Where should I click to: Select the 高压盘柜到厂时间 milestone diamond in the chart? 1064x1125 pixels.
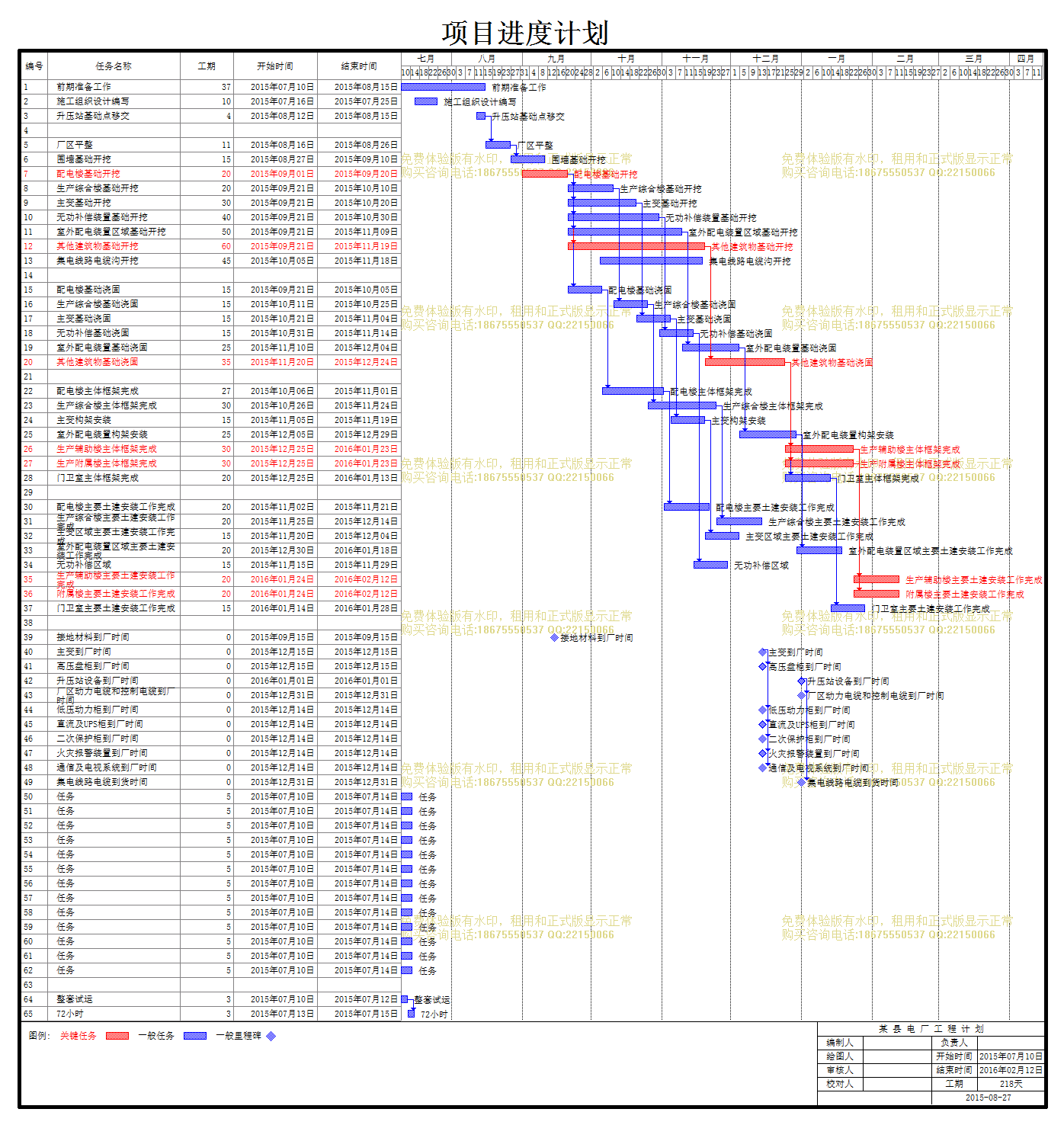pos(763,666)
